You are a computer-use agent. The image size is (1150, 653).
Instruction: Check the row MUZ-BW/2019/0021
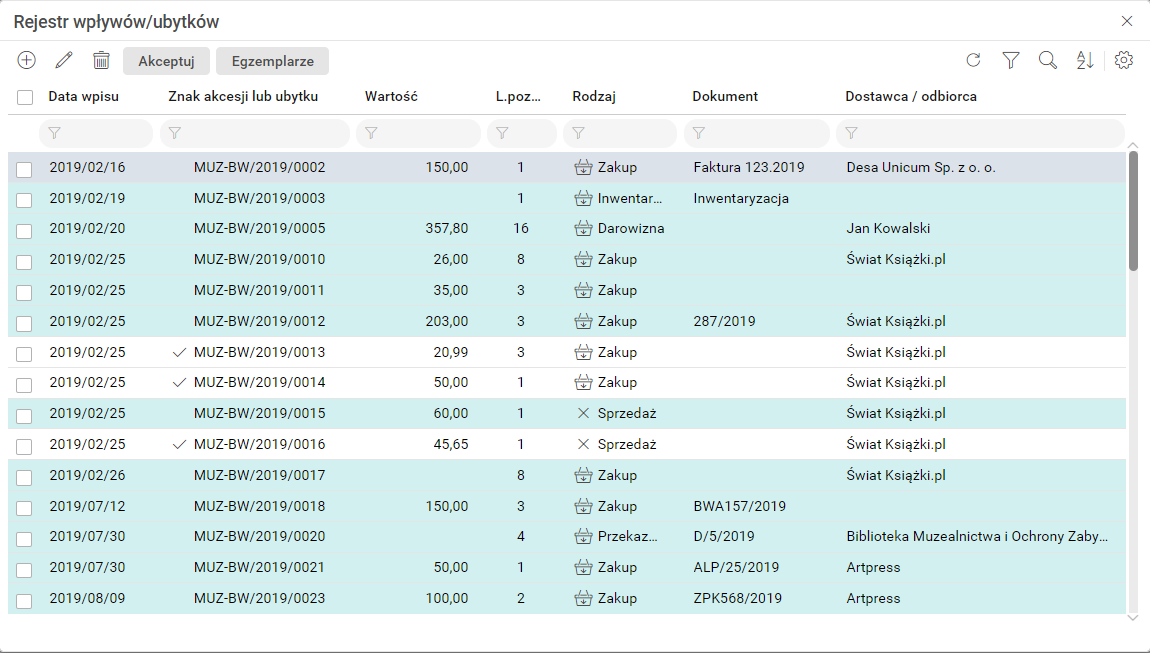tap(24, 570)
